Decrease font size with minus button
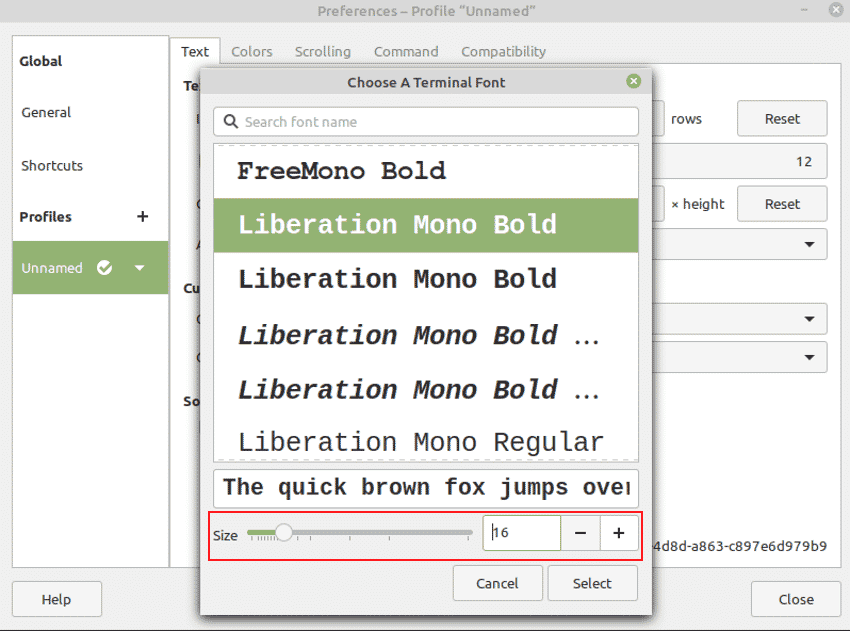850x631 pixels. [580, 533]
